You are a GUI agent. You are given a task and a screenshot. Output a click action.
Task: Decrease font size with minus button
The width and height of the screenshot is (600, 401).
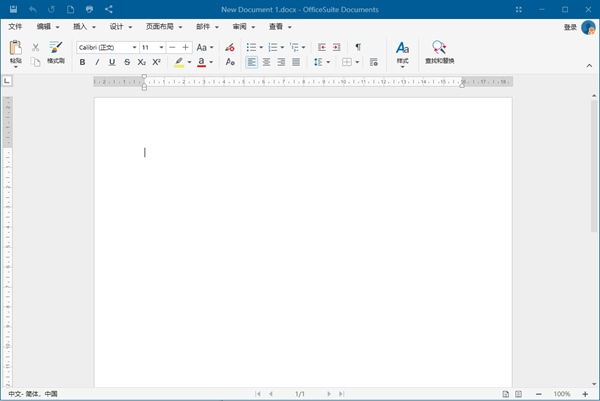172,47
